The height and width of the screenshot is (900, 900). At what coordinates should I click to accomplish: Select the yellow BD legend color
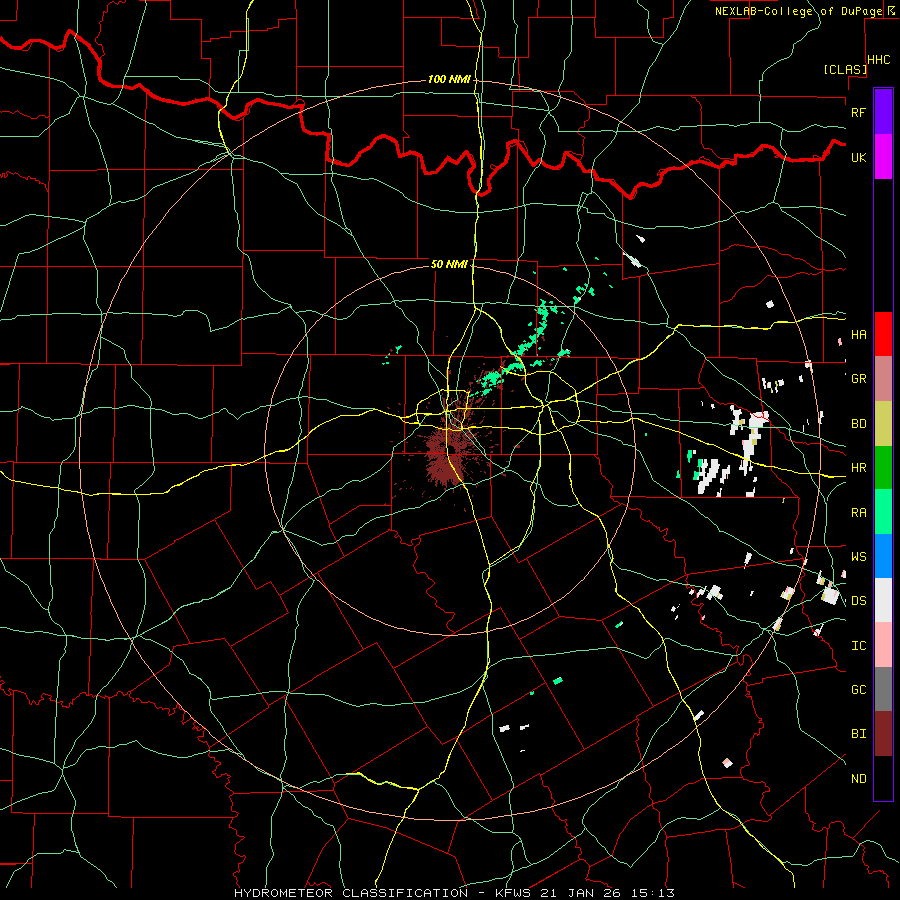click(883, 423)
